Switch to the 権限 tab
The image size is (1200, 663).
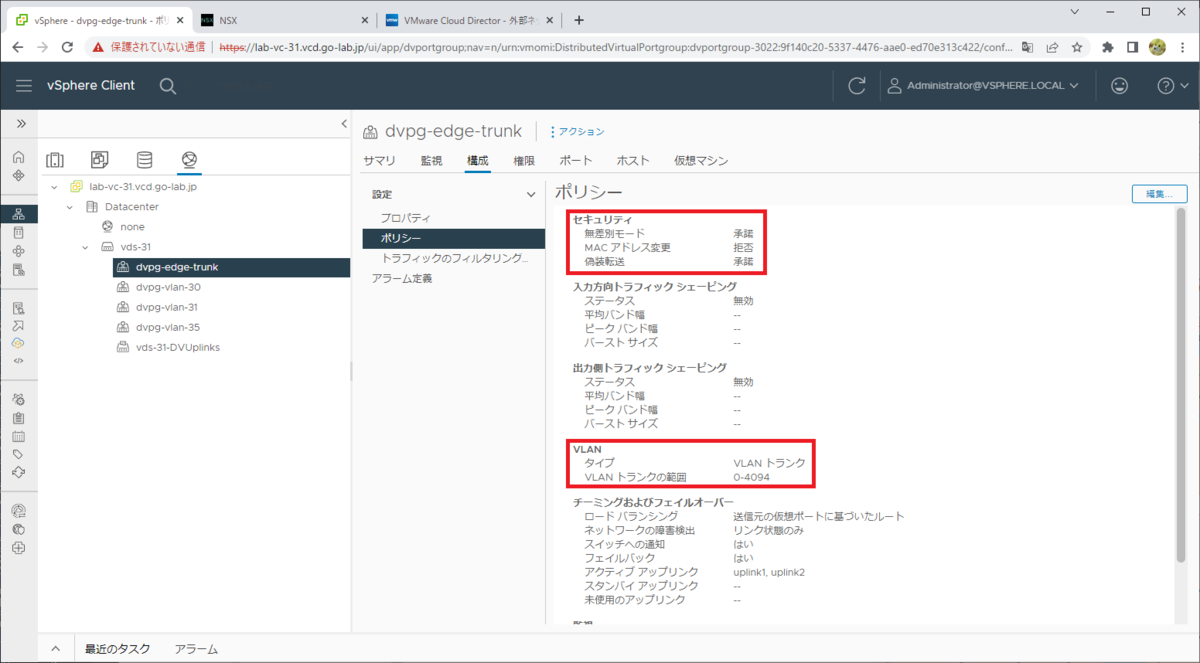point(524,160)
